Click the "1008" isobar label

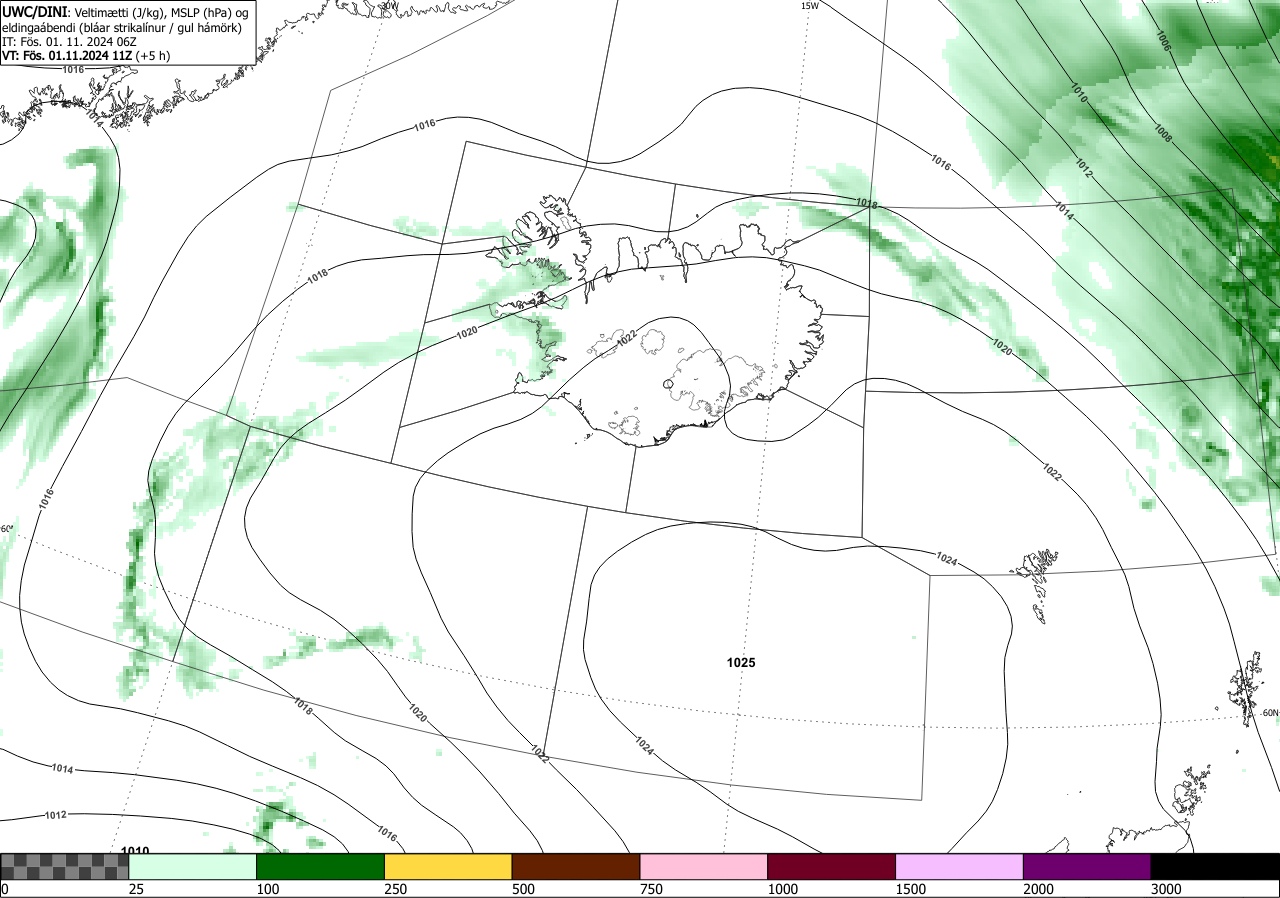(x=1163, y=133)
